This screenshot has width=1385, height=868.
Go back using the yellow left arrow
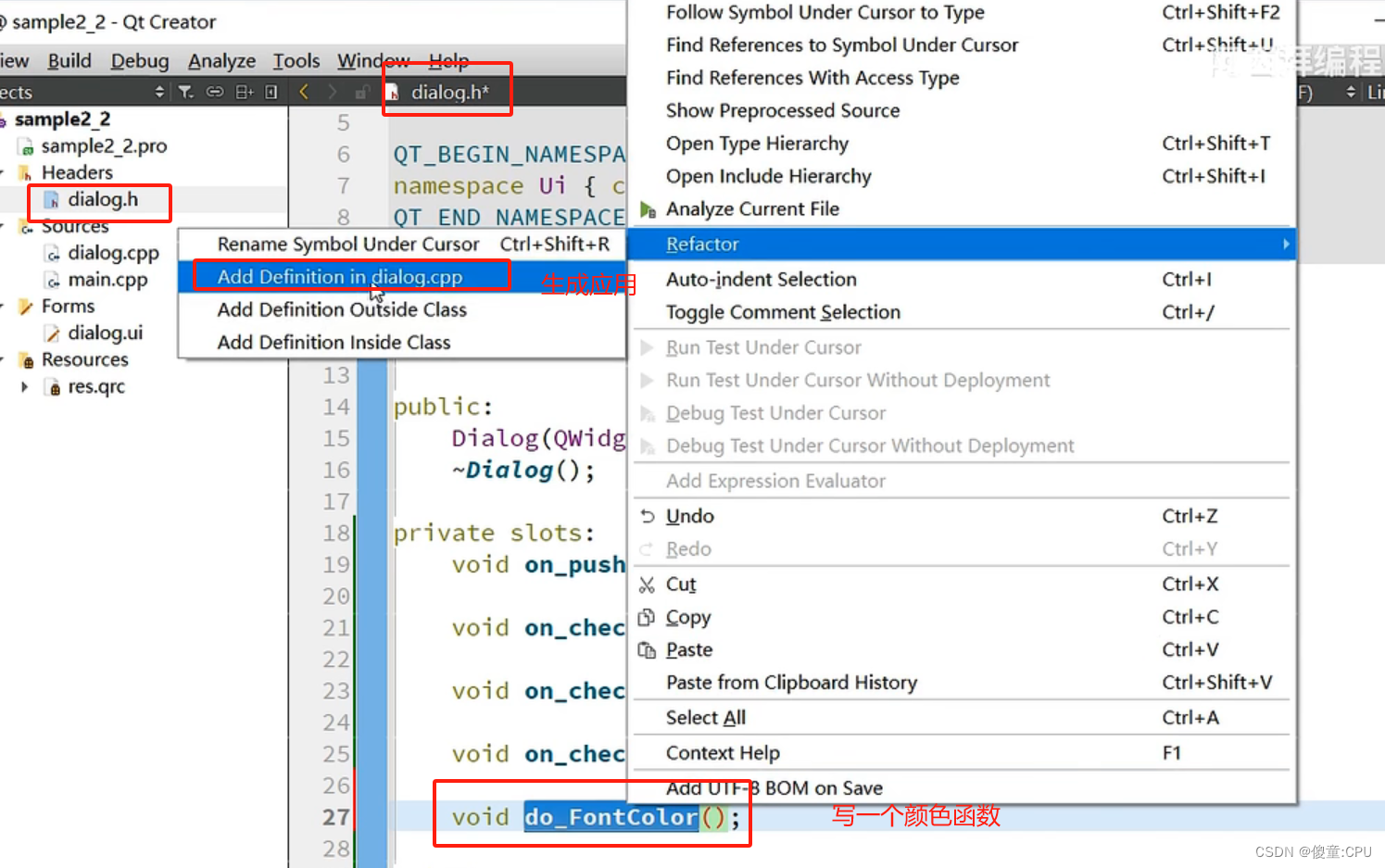coord(304,92)
